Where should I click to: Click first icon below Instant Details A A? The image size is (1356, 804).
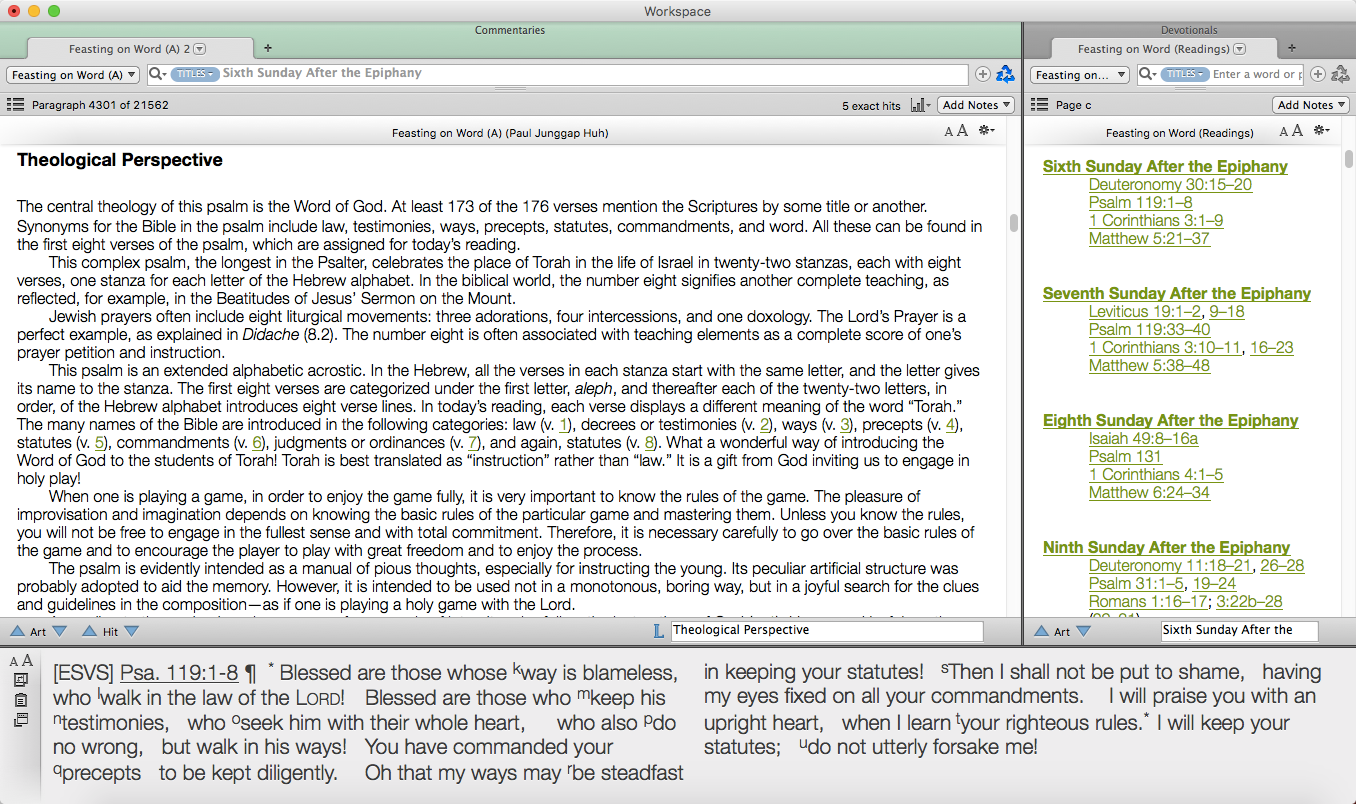coord(21,680)
